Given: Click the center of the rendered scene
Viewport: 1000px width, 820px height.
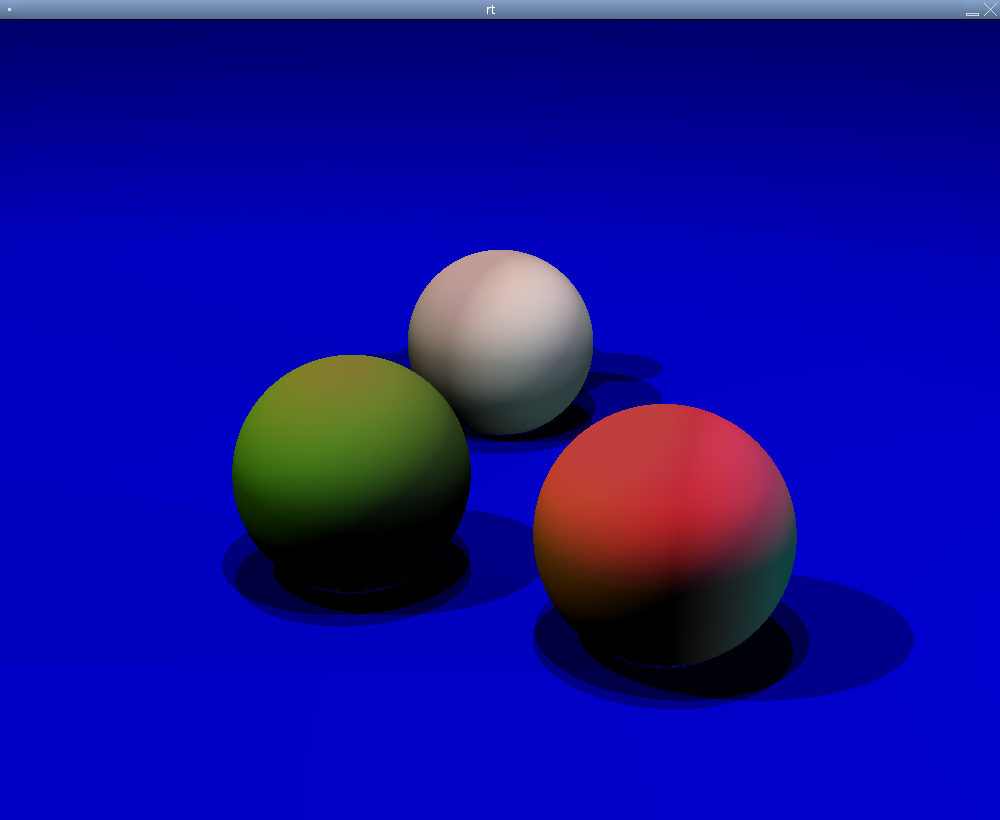Looking at the screenshot, I should point(500,420).
